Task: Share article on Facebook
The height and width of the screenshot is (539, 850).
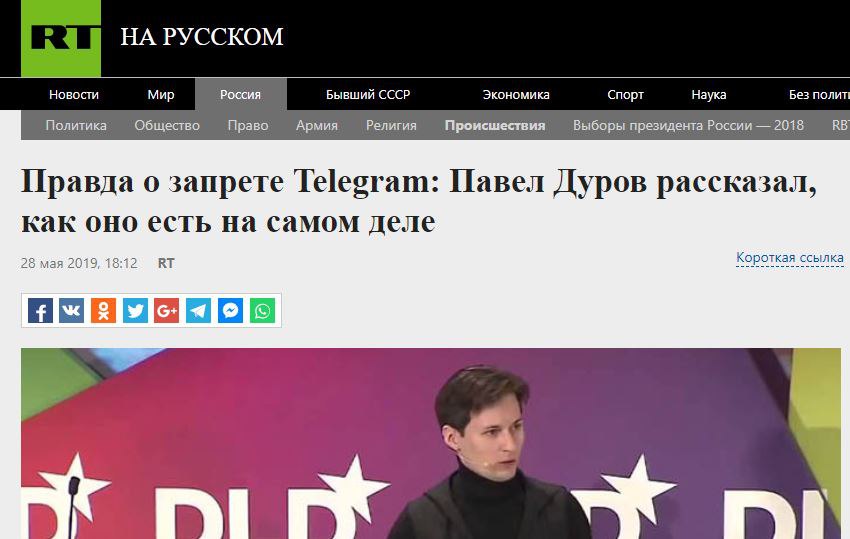Action: [x=40, y=311]
